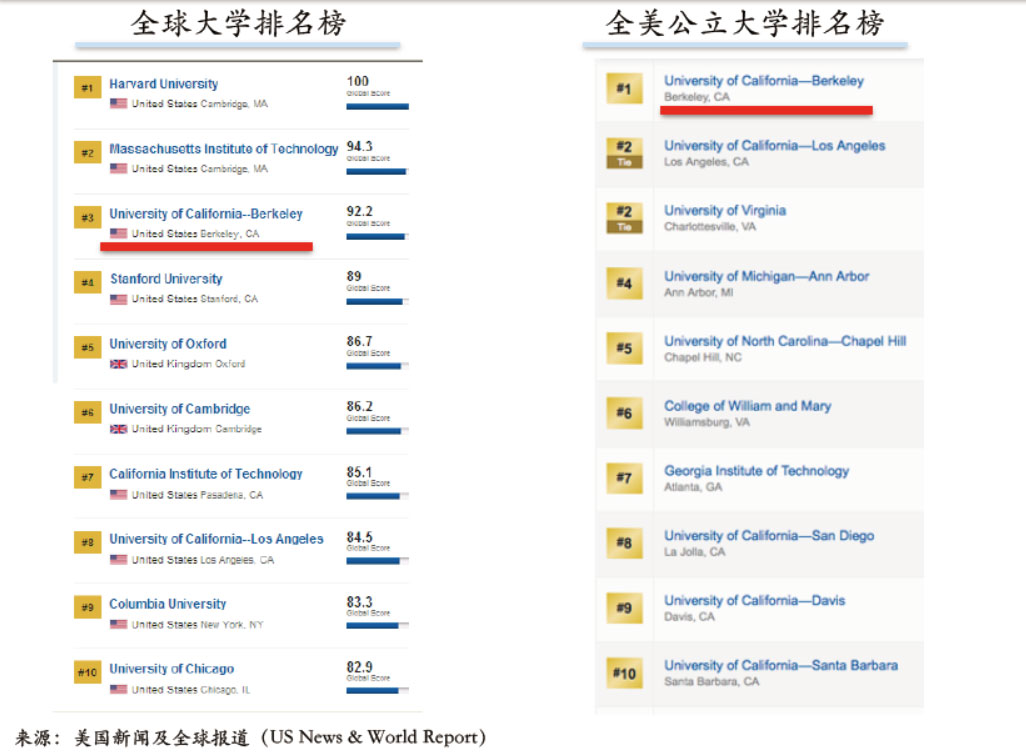Click the #2 badge beside Massachusetts Institute of Technology

tap(87, 152)
